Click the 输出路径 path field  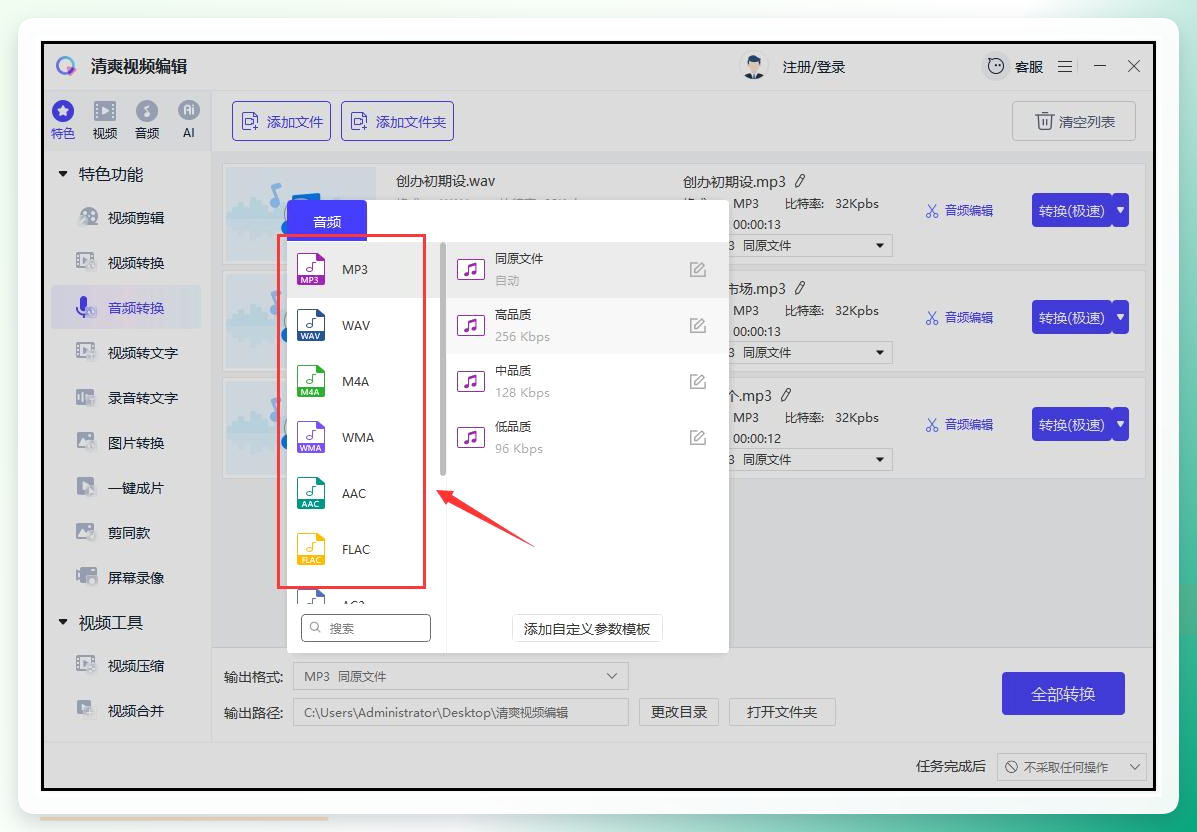pyautogui.click(x=460, y=712)
